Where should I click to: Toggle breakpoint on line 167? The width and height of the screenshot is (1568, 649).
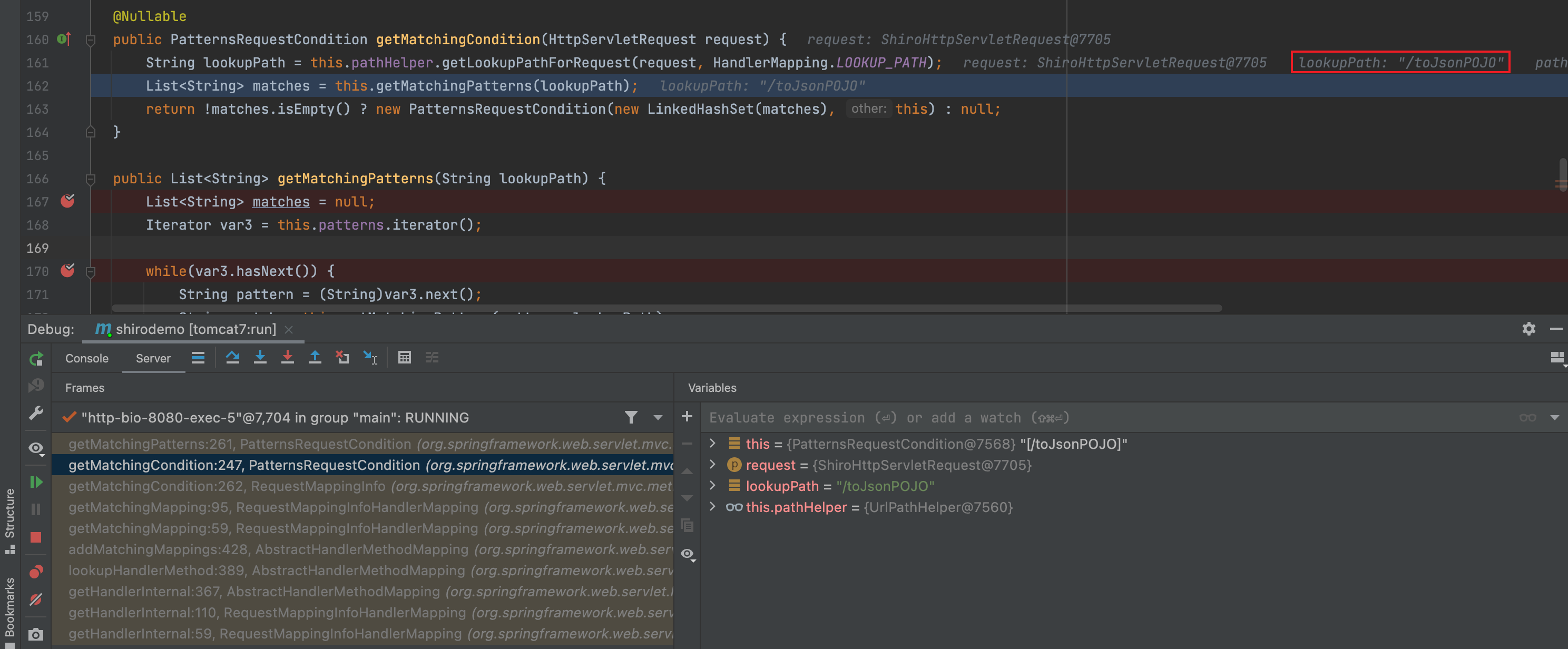pos(67,202)
